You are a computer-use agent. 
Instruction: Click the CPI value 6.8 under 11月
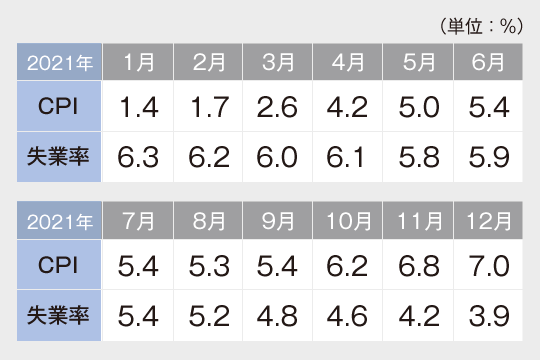[x=418, y=265]
